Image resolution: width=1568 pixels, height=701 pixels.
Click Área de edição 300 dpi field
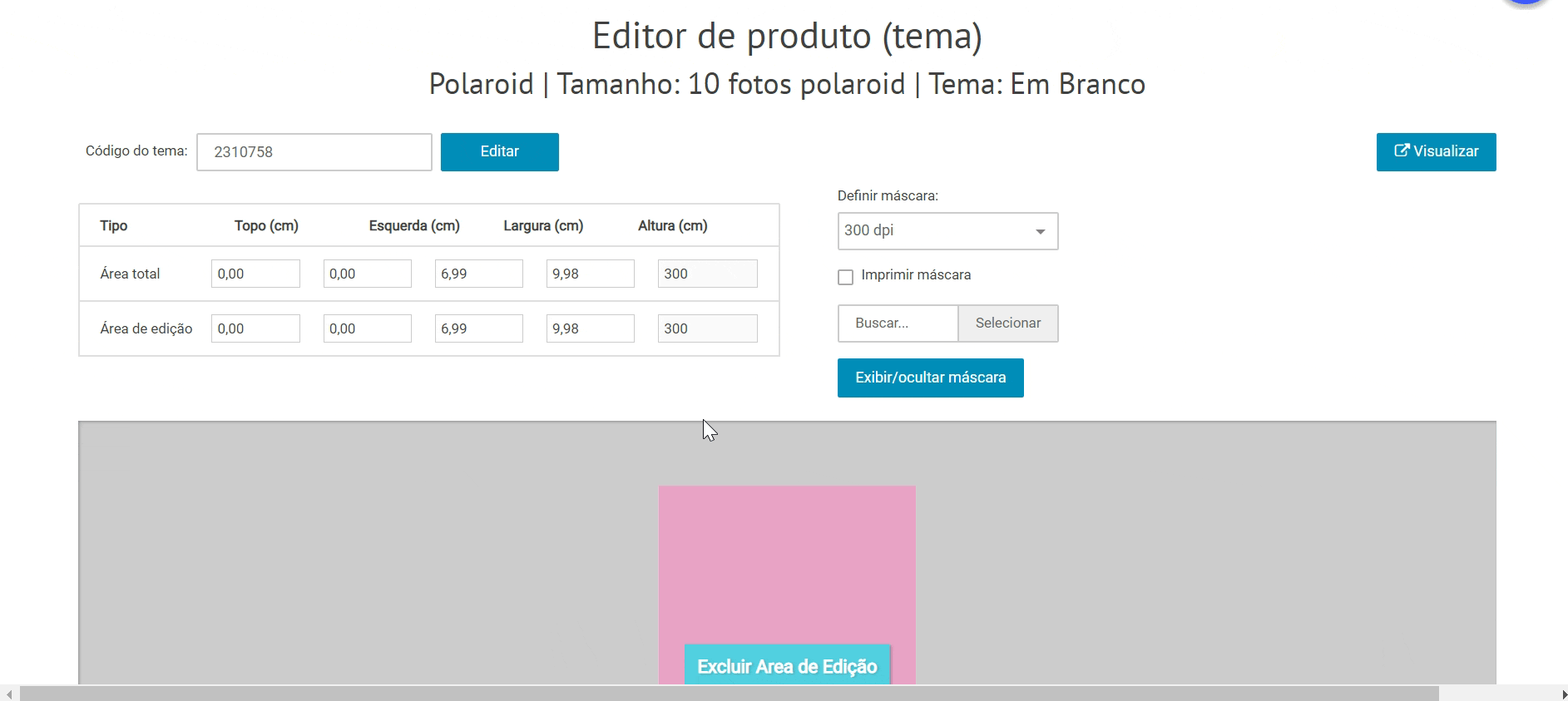coord(707,328)
